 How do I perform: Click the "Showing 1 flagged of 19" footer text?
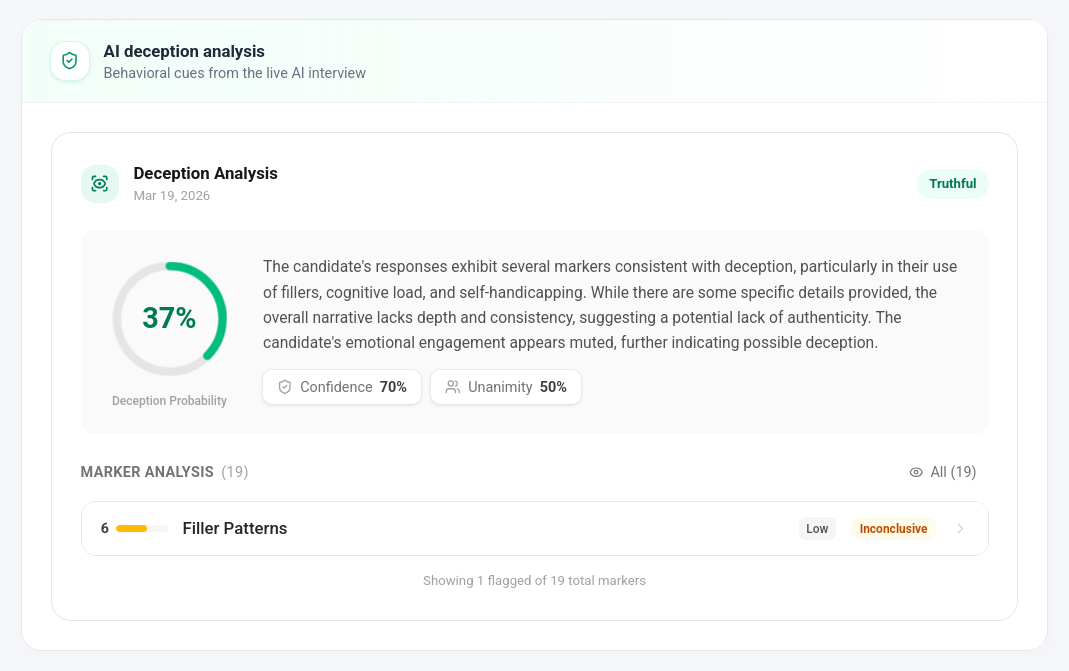pyautogui.click(x=534, y=581)
